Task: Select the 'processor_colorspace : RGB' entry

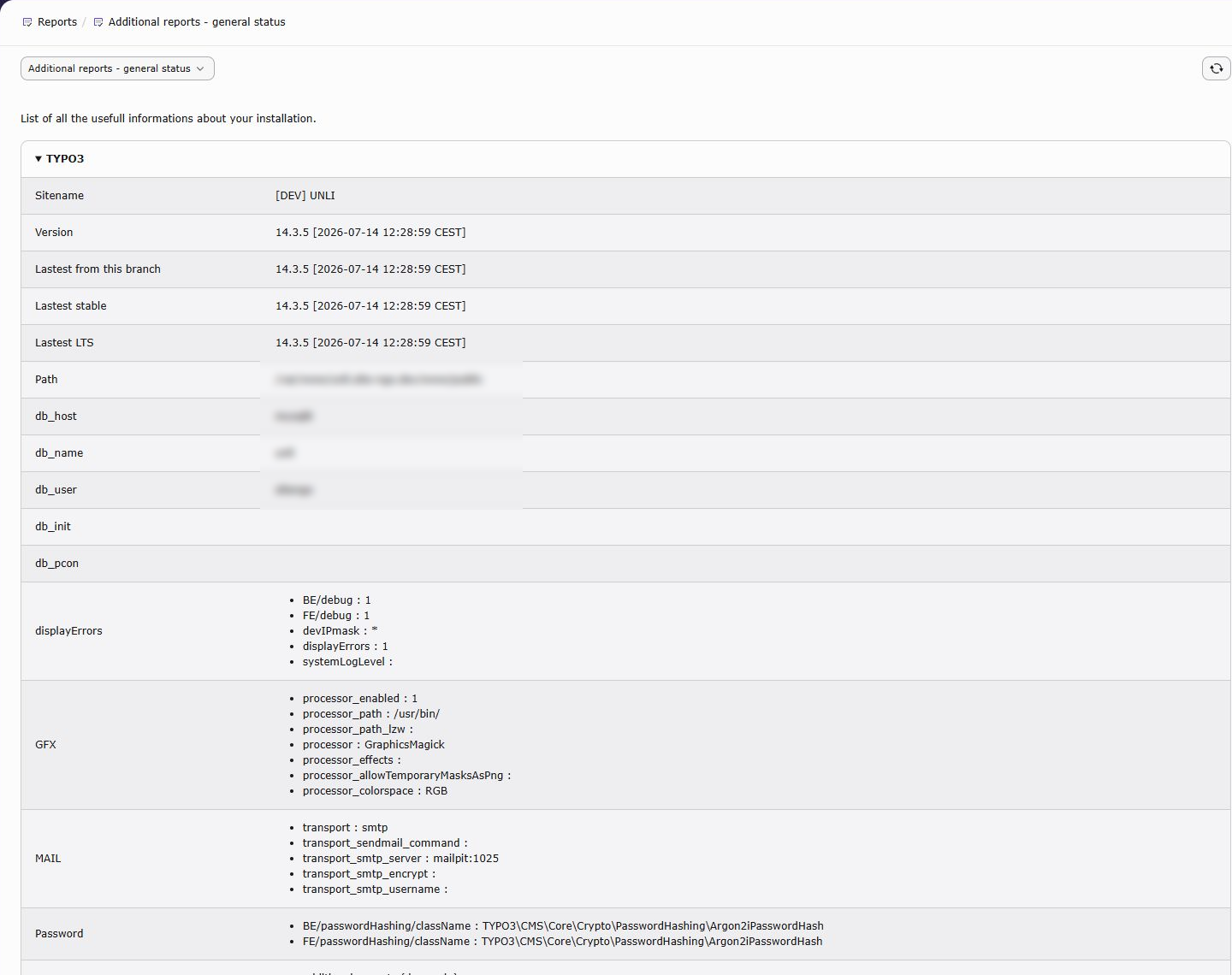Action: tap(375, 791)
